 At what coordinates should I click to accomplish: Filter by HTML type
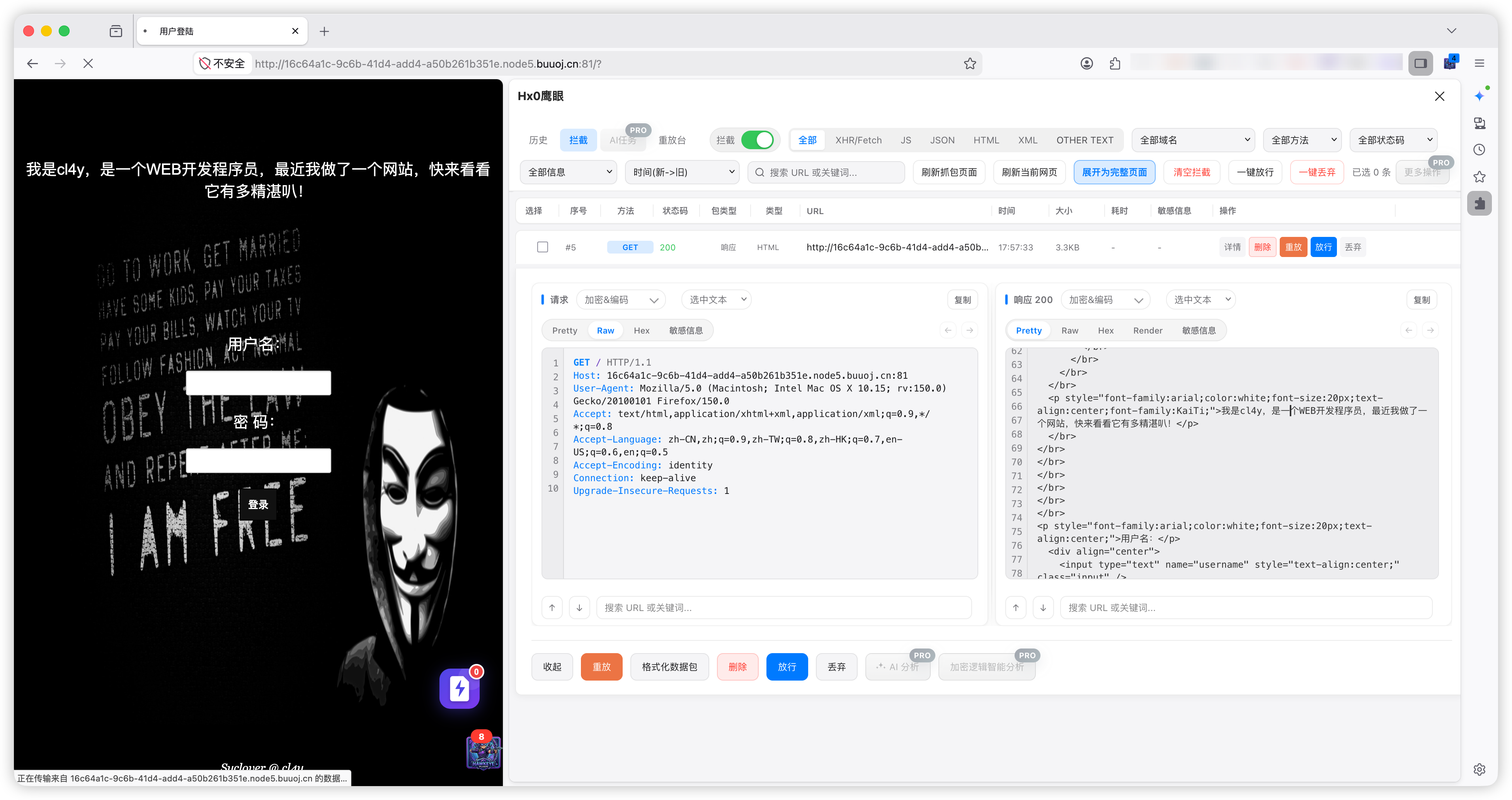986,140
